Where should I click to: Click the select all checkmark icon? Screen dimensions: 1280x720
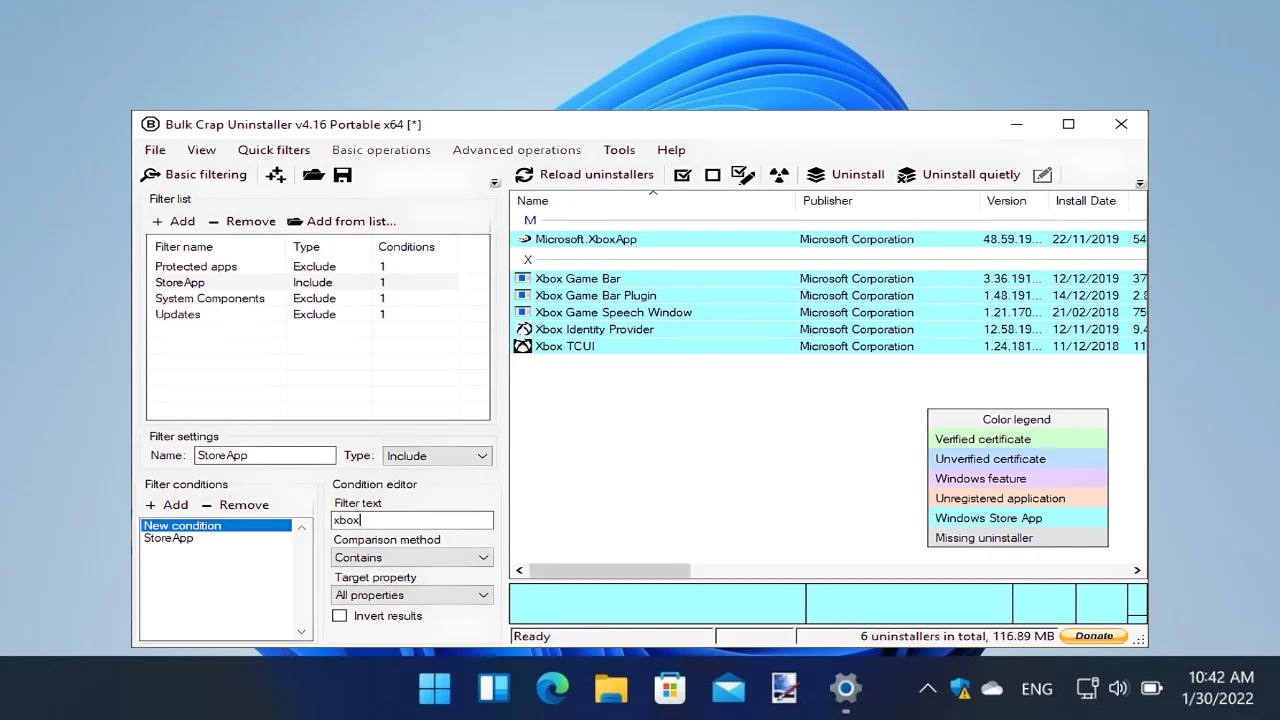(683, 175)
